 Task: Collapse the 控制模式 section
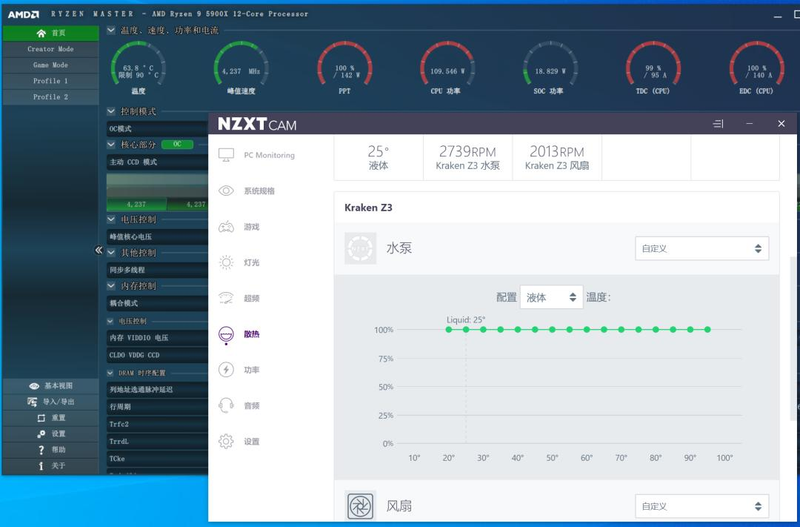click(x=111, y=112)
